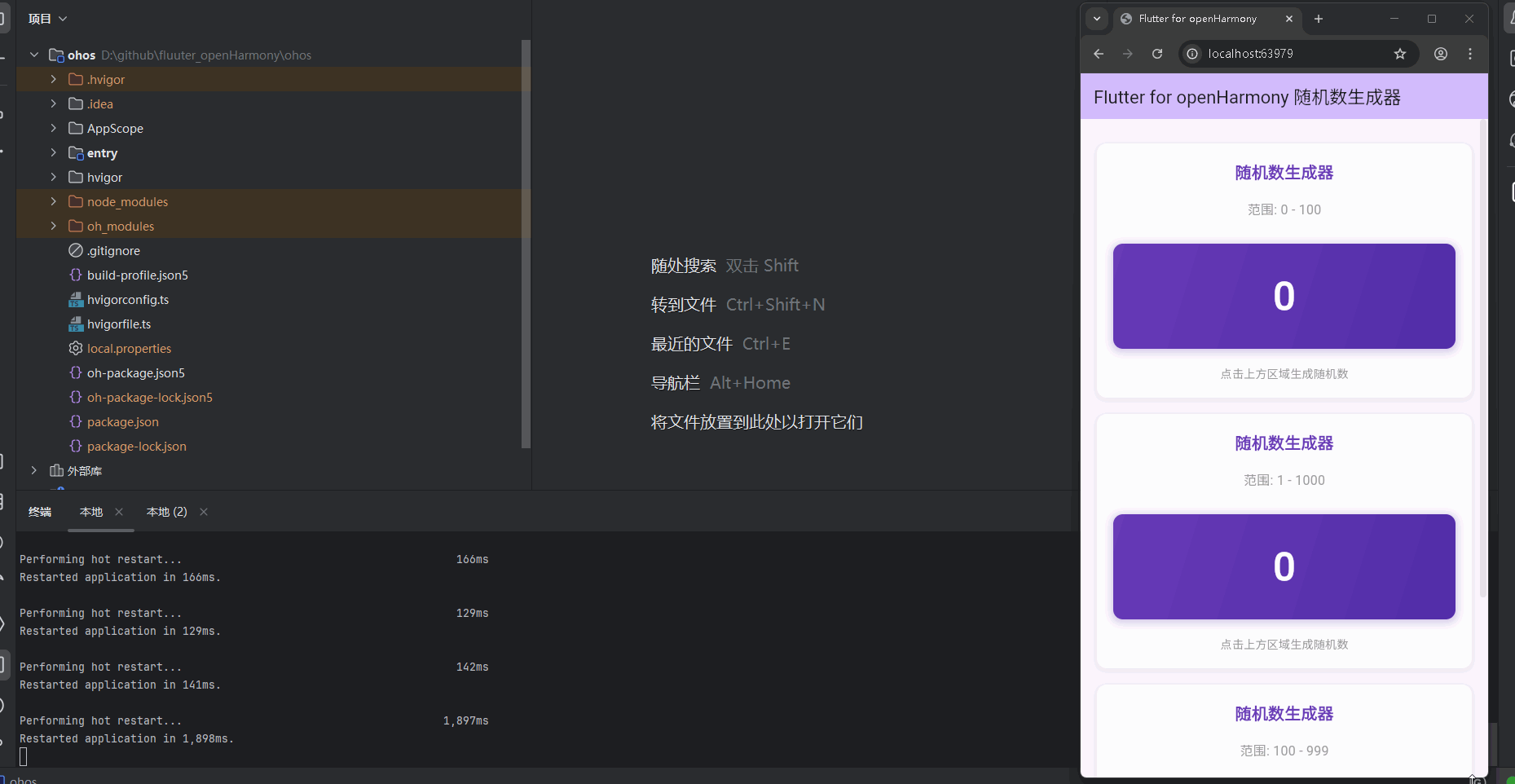The height and width of the screenshot is (784, 1515).
Task: Bookmark this page with the star icon
Action: point(1400,54)
